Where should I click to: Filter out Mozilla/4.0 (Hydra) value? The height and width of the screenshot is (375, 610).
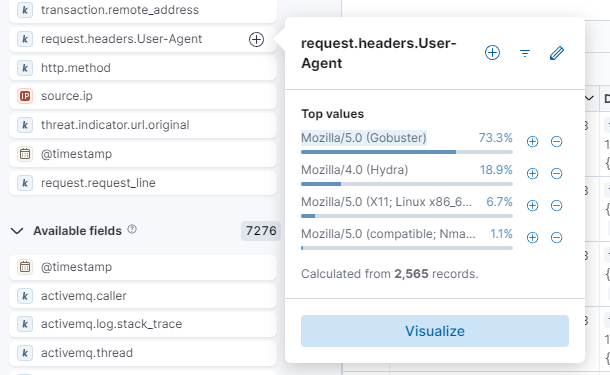click(556, 173)
